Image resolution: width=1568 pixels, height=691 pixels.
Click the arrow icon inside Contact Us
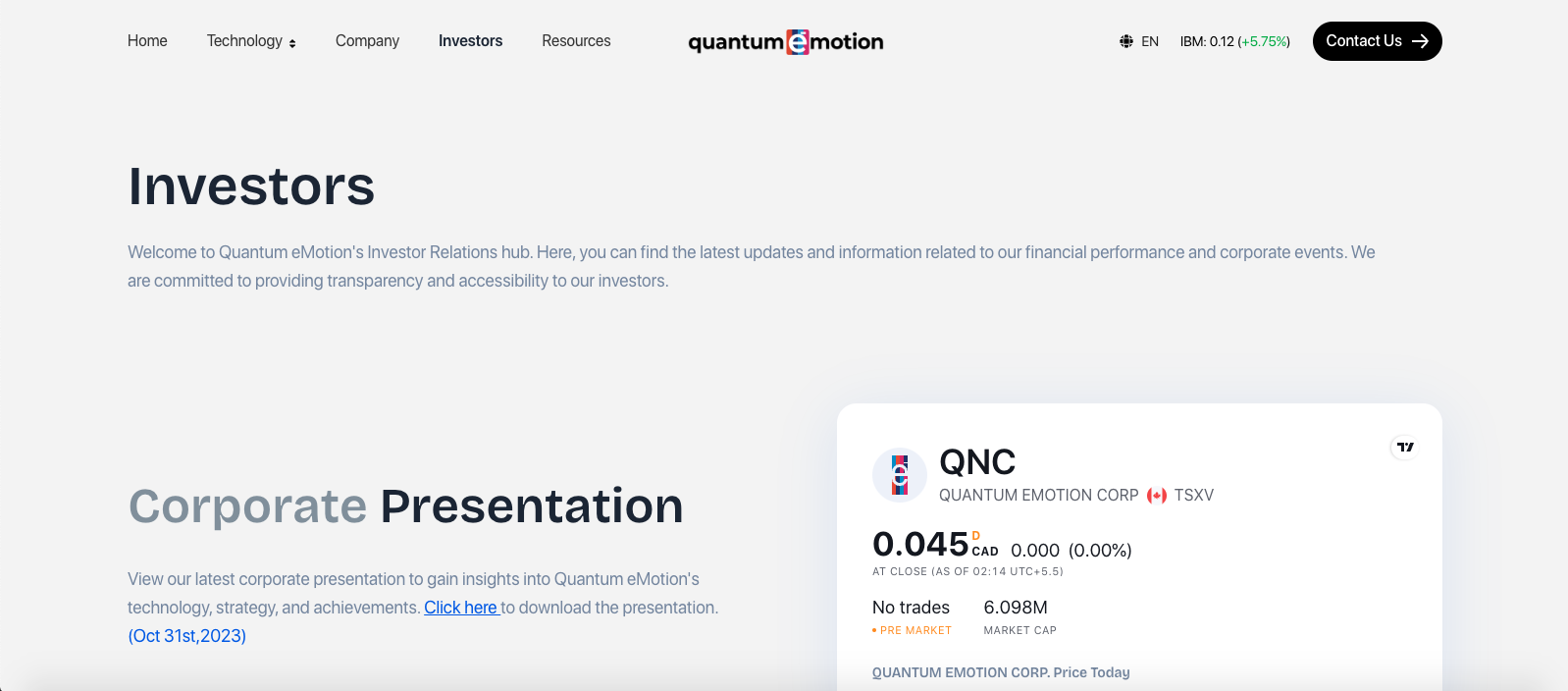pyautogui.click(x=1420, y=41)
